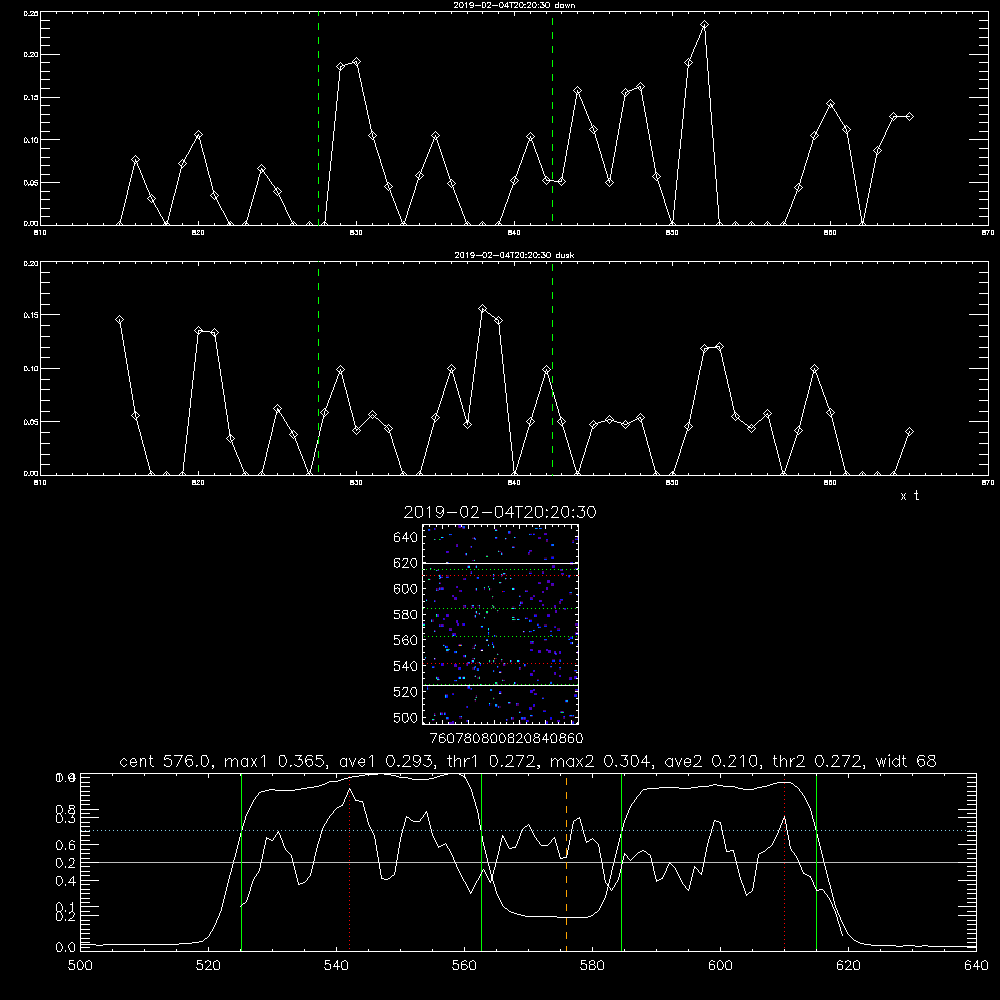1000x1000 pixels.
Task: Click the right green dashed line in dusk plot
Action: coord(552,369)
